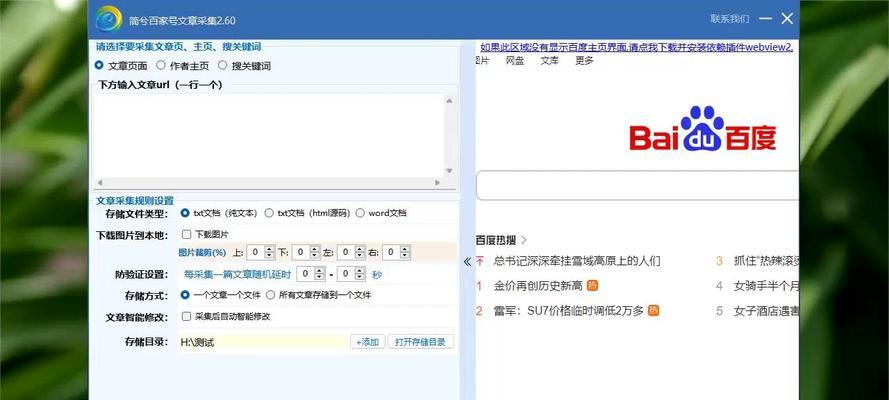Viewport: 889px width, 400px height.
Task: Click the hot badge next to 金价再创历史新高
Action: click(x=592, y=285)
